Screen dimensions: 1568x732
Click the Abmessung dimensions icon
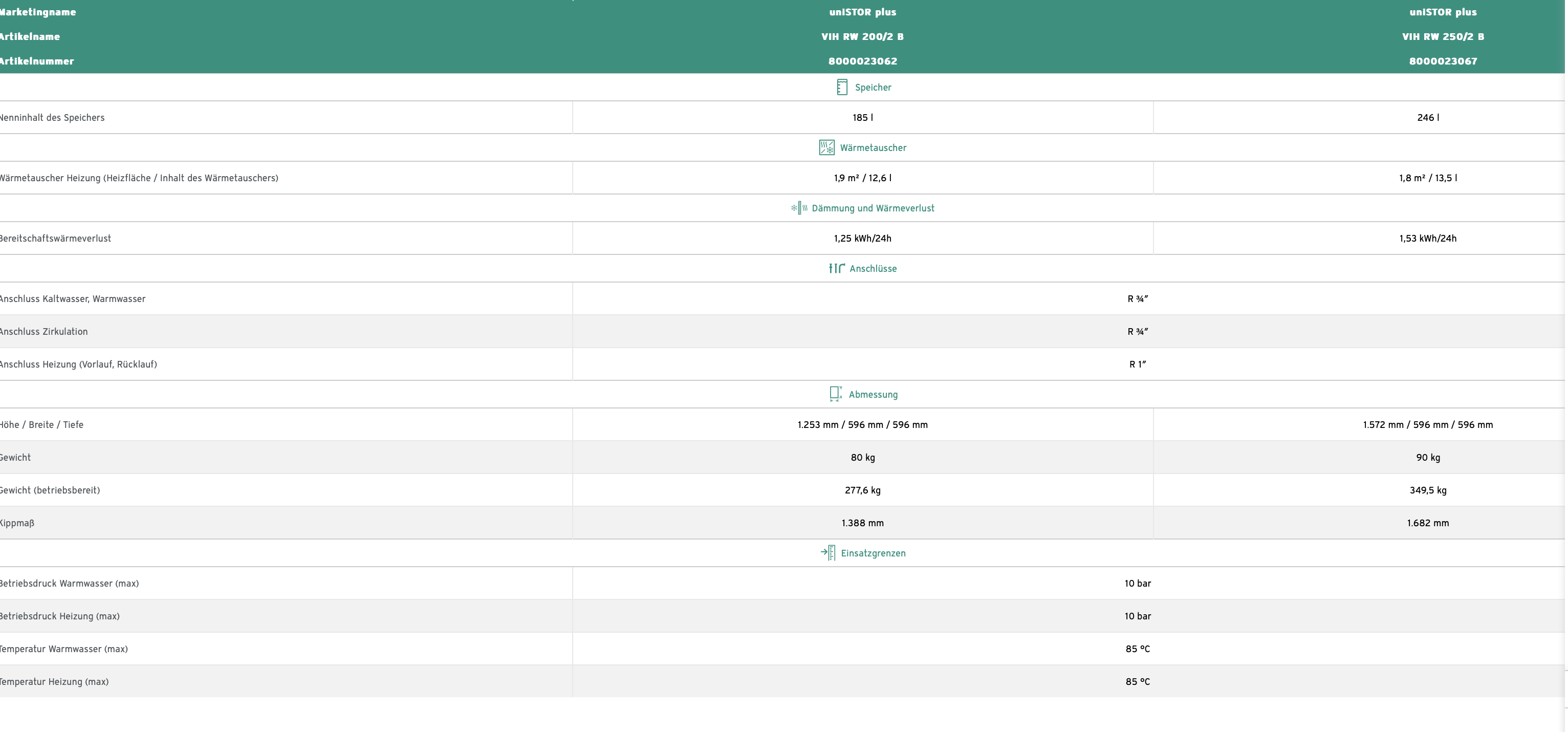tap(836, 394)
